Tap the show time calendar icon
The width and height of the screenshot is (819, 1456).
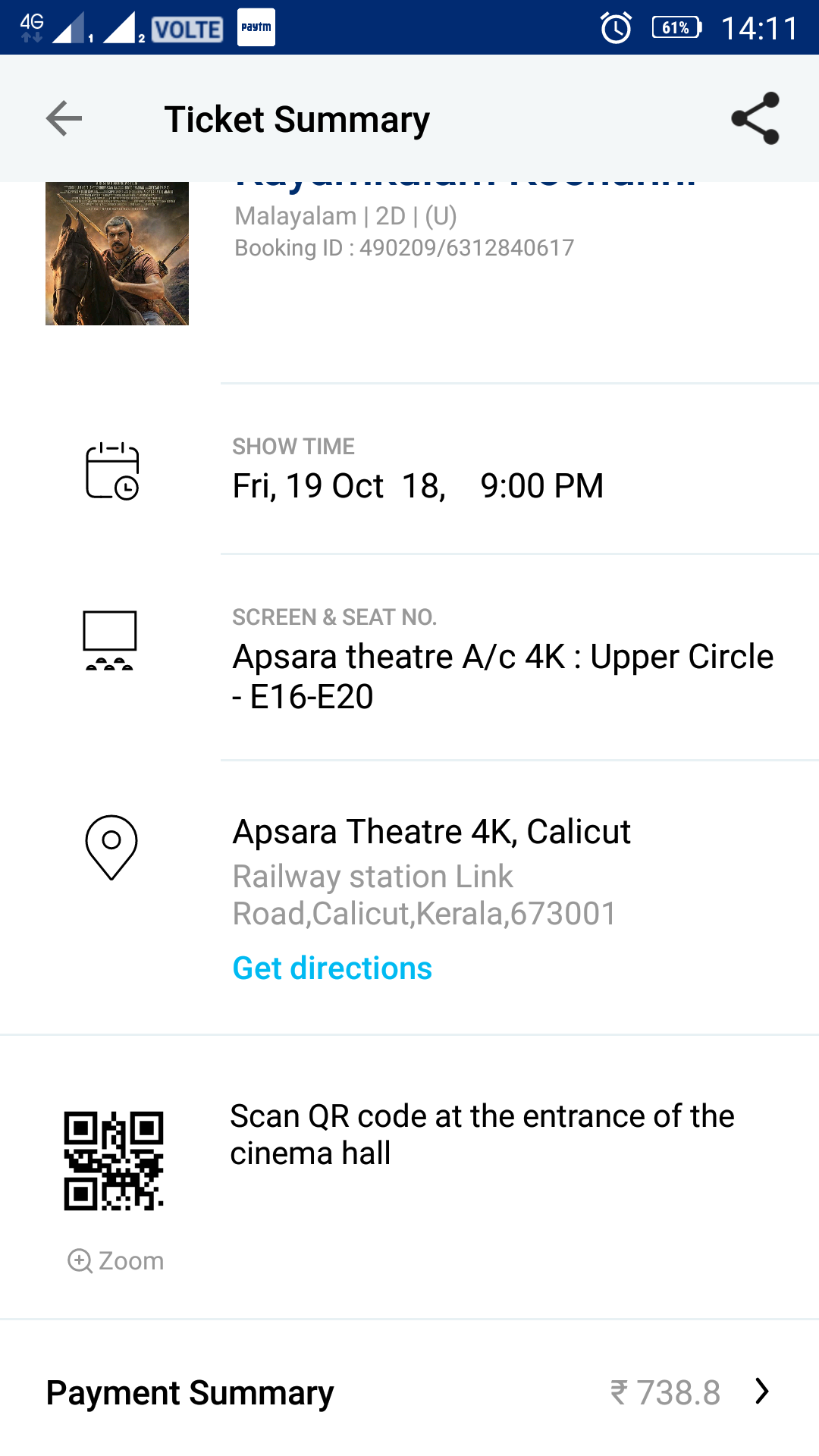tap(112, 471)
